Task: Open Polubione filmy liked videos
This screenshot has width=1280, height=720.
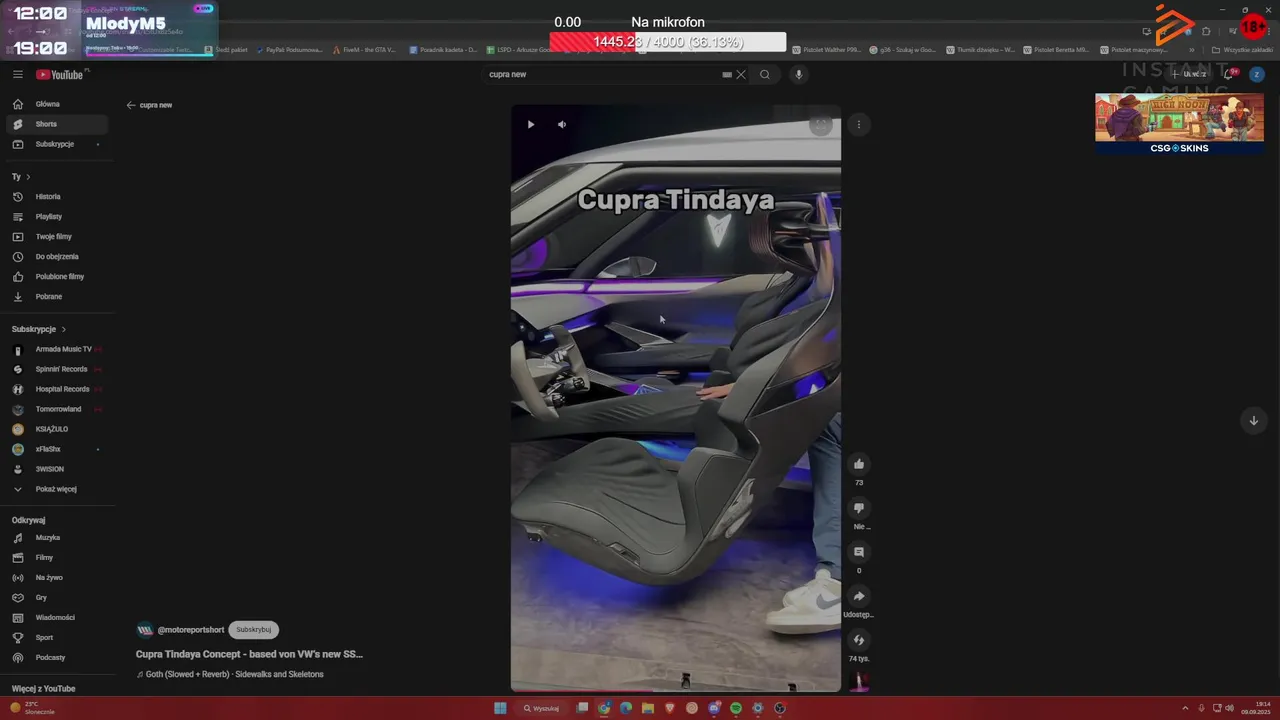Action: click(57, 277)
